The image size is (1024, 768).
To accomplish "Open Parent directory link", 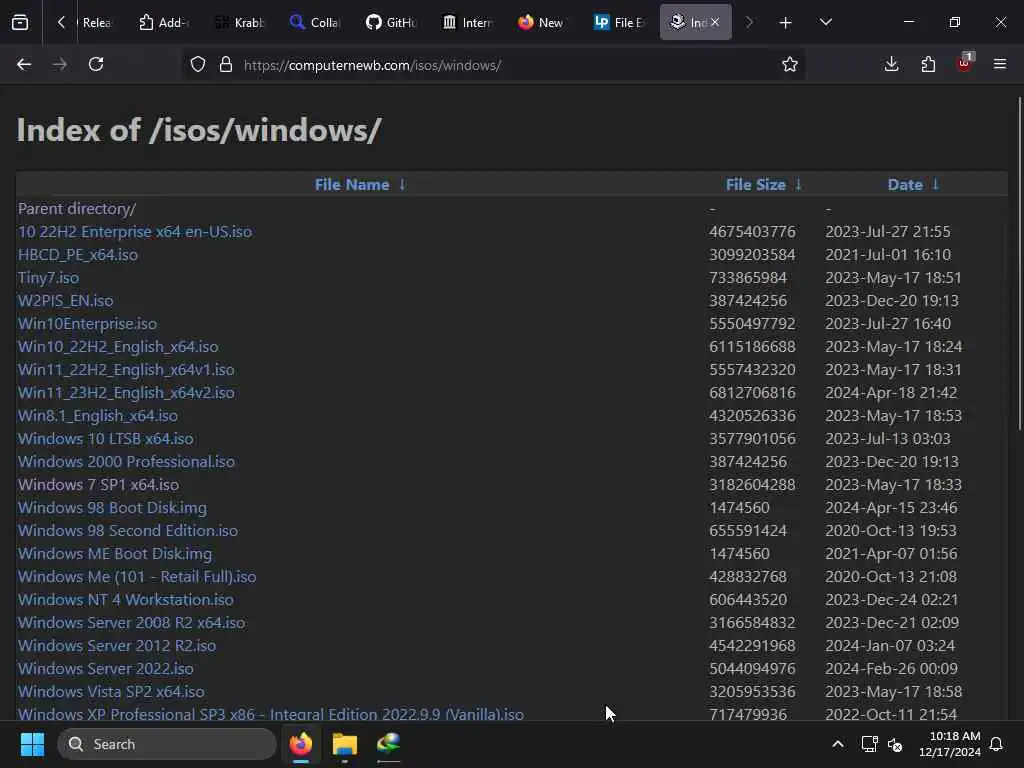I will coord(77,209).
